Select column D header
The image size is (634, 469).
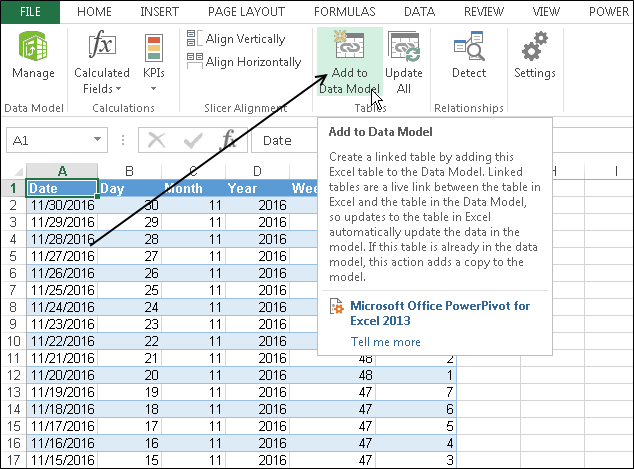257,171
